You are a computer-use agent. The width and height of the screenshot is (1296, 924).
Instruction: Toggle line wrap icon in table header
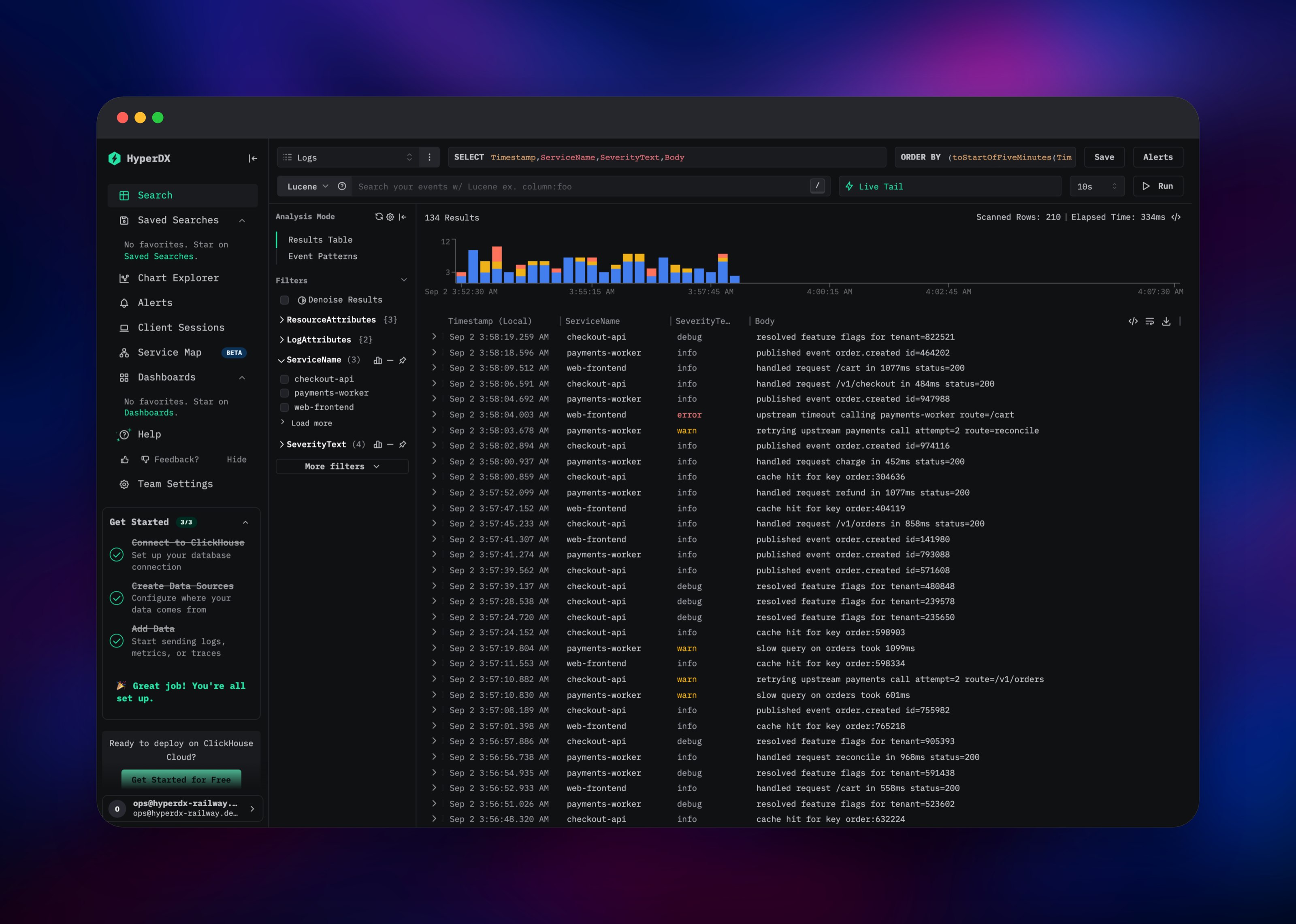(x=1150, y=321)
